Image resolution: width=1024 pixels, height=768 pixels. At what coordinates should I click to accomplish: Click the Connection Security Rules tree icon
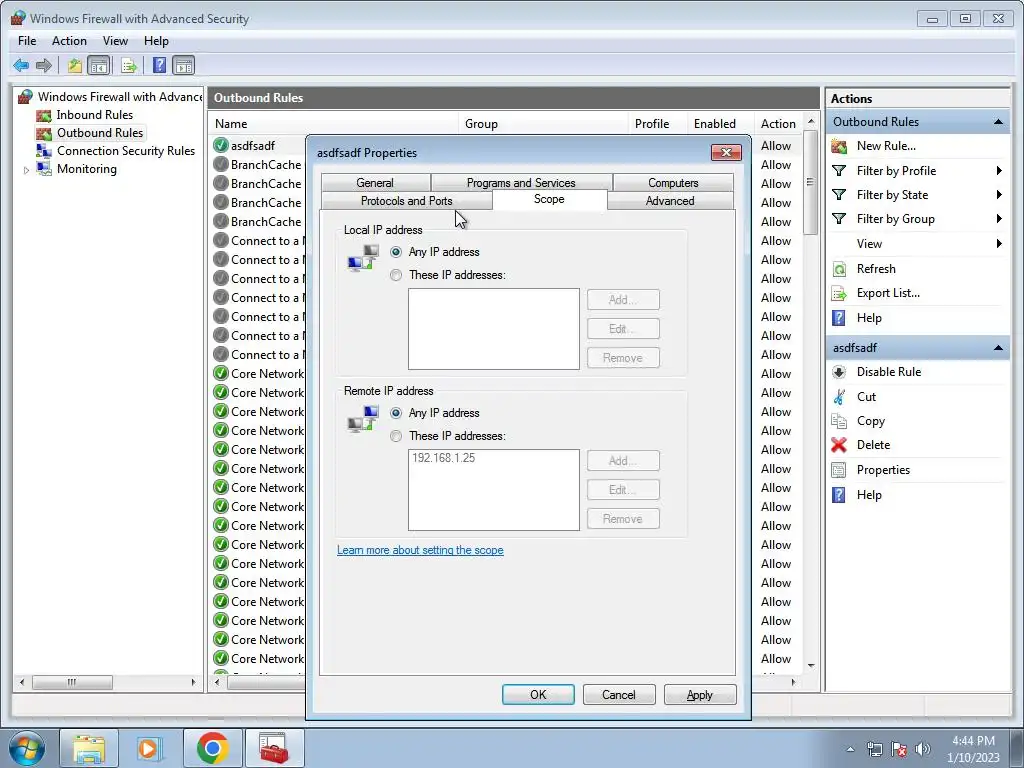tap(44, 151)
